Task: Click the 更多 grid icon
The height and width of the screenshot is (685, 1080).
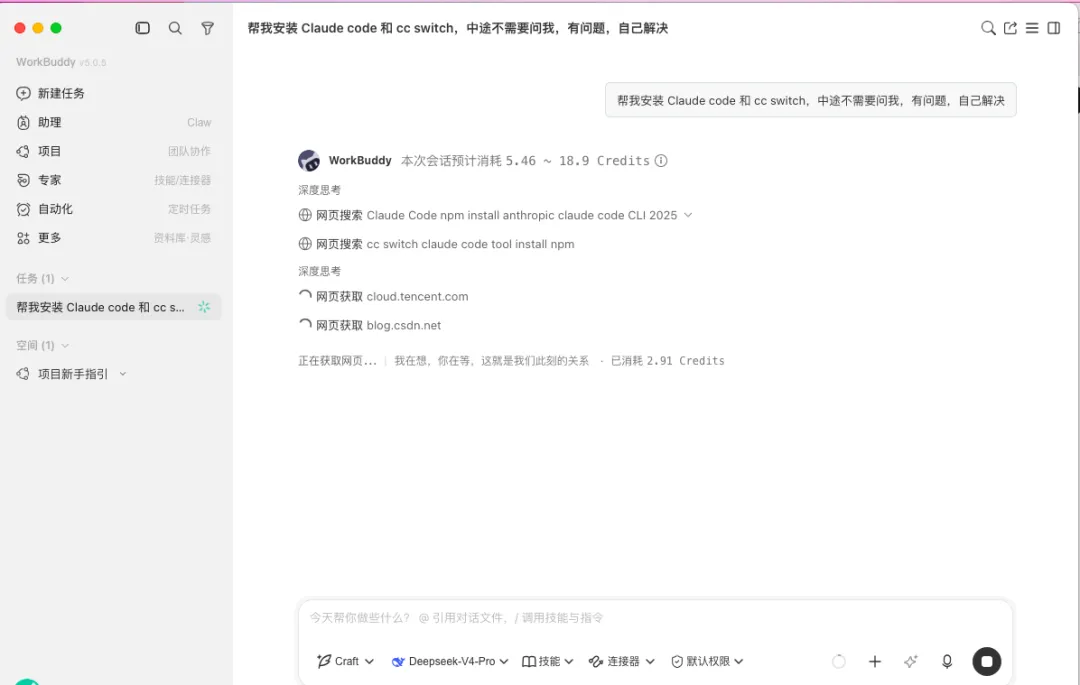Action: pyautogui.click(x=23, y=238)
